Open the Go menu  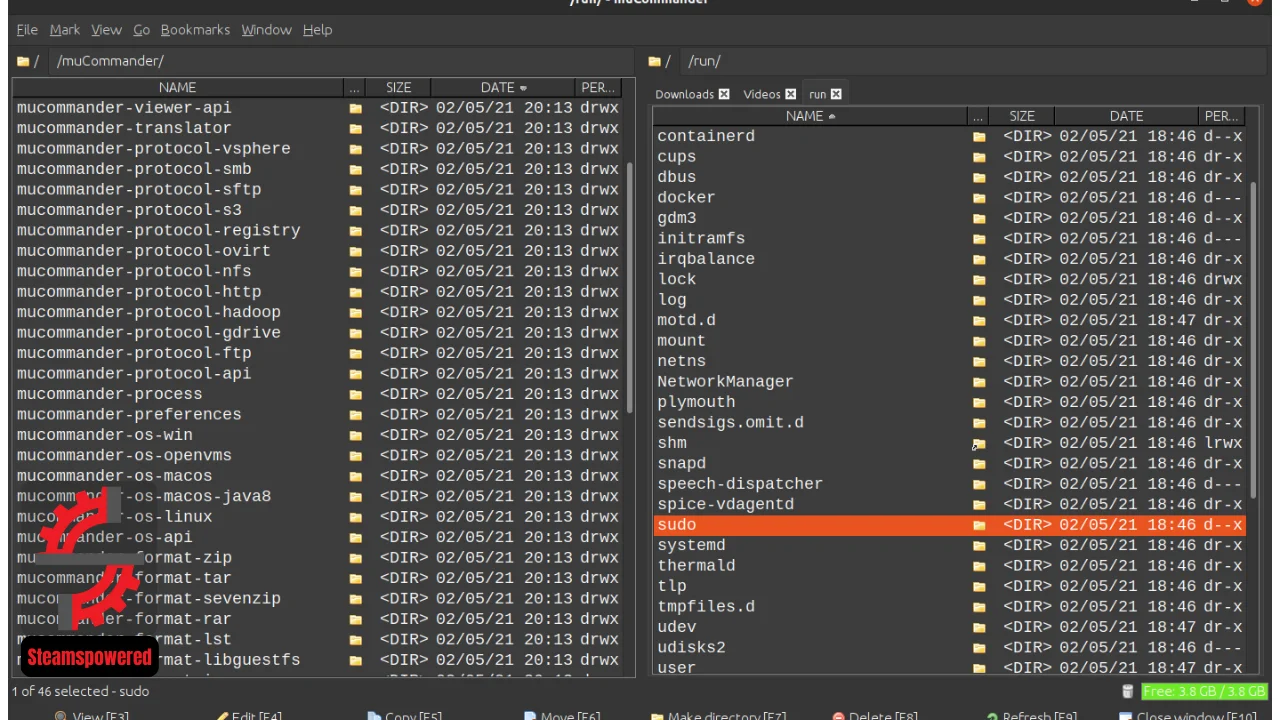pos(141,30)
